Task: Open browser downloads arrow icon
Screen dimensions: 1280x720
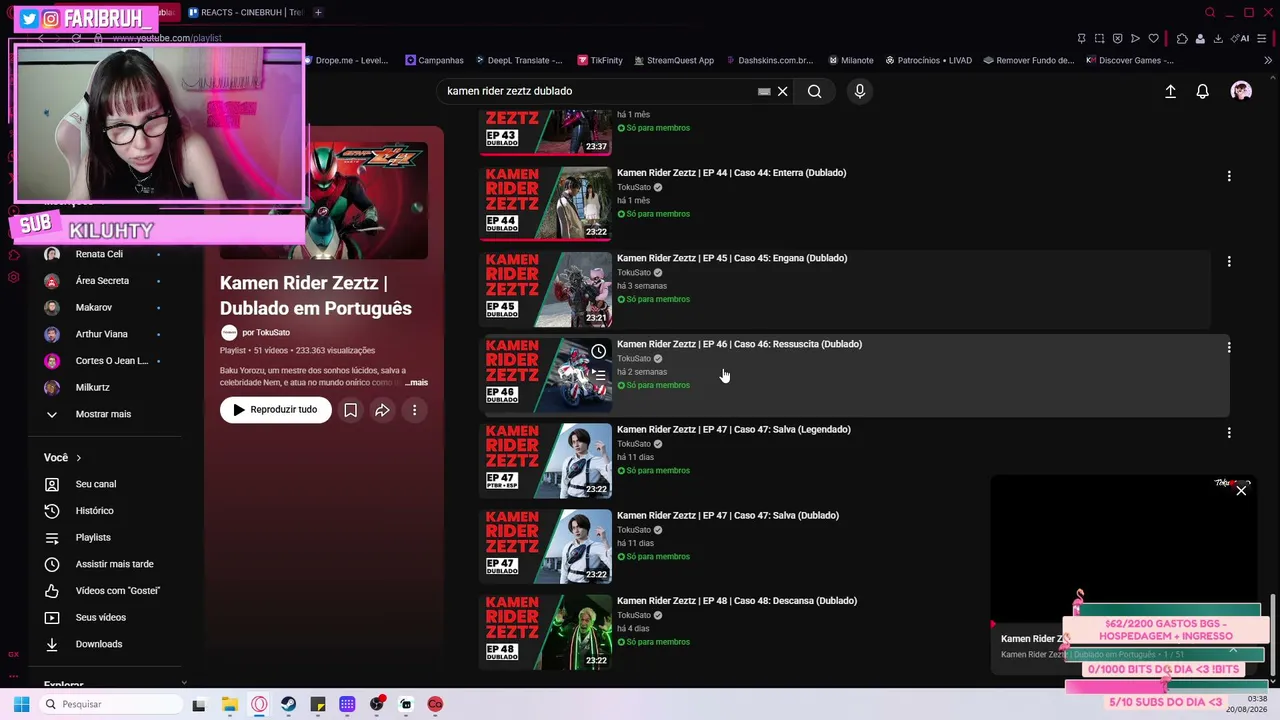Action: point(1218,39)
